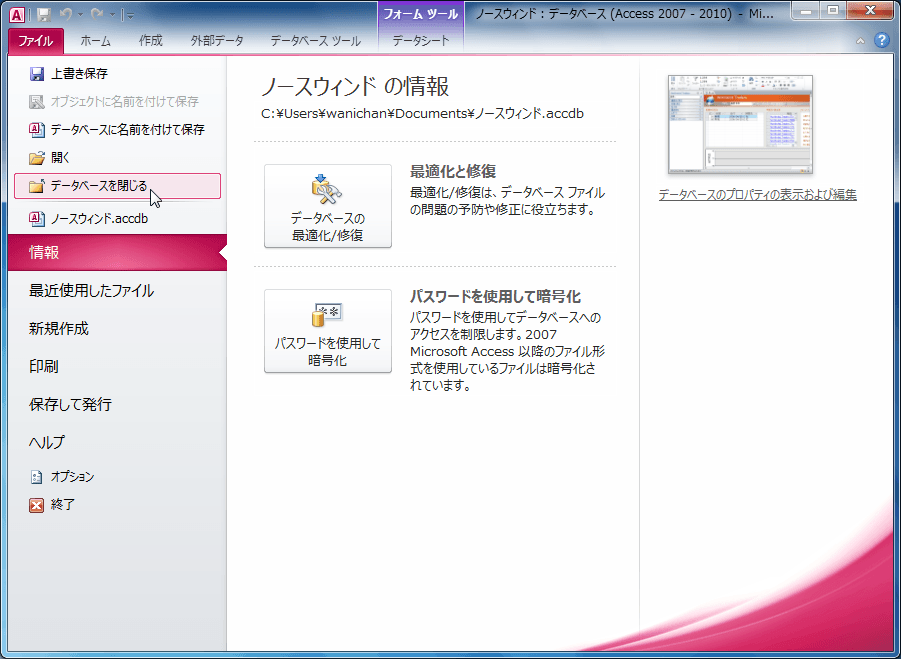Click the パスワードを使用して暗号化 heading text
Image resolution: width=901 pixels, height=659 pixels.
coord(495,296)
